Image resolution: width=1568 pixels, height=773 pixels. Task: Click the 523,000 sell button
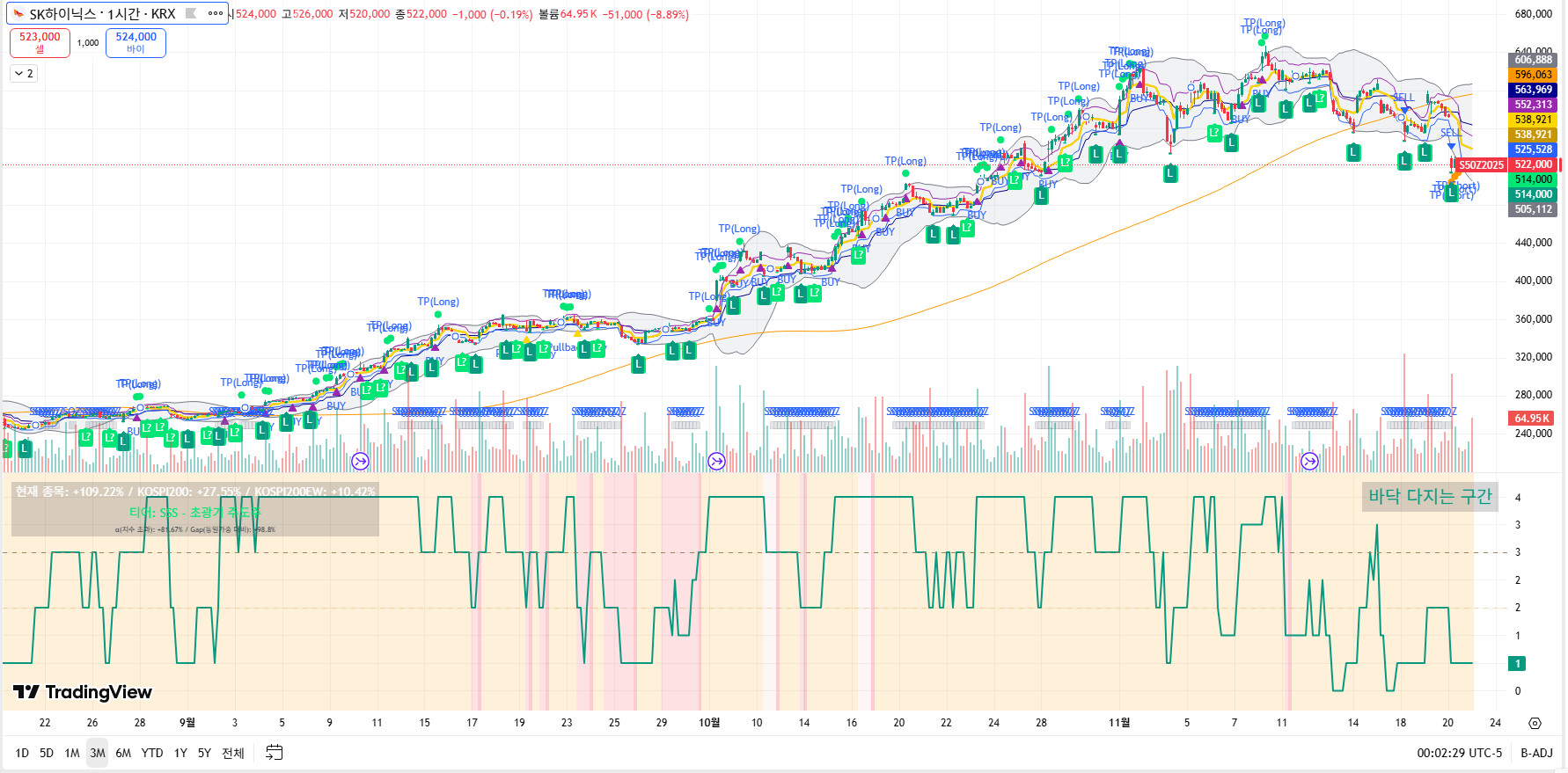40,42
